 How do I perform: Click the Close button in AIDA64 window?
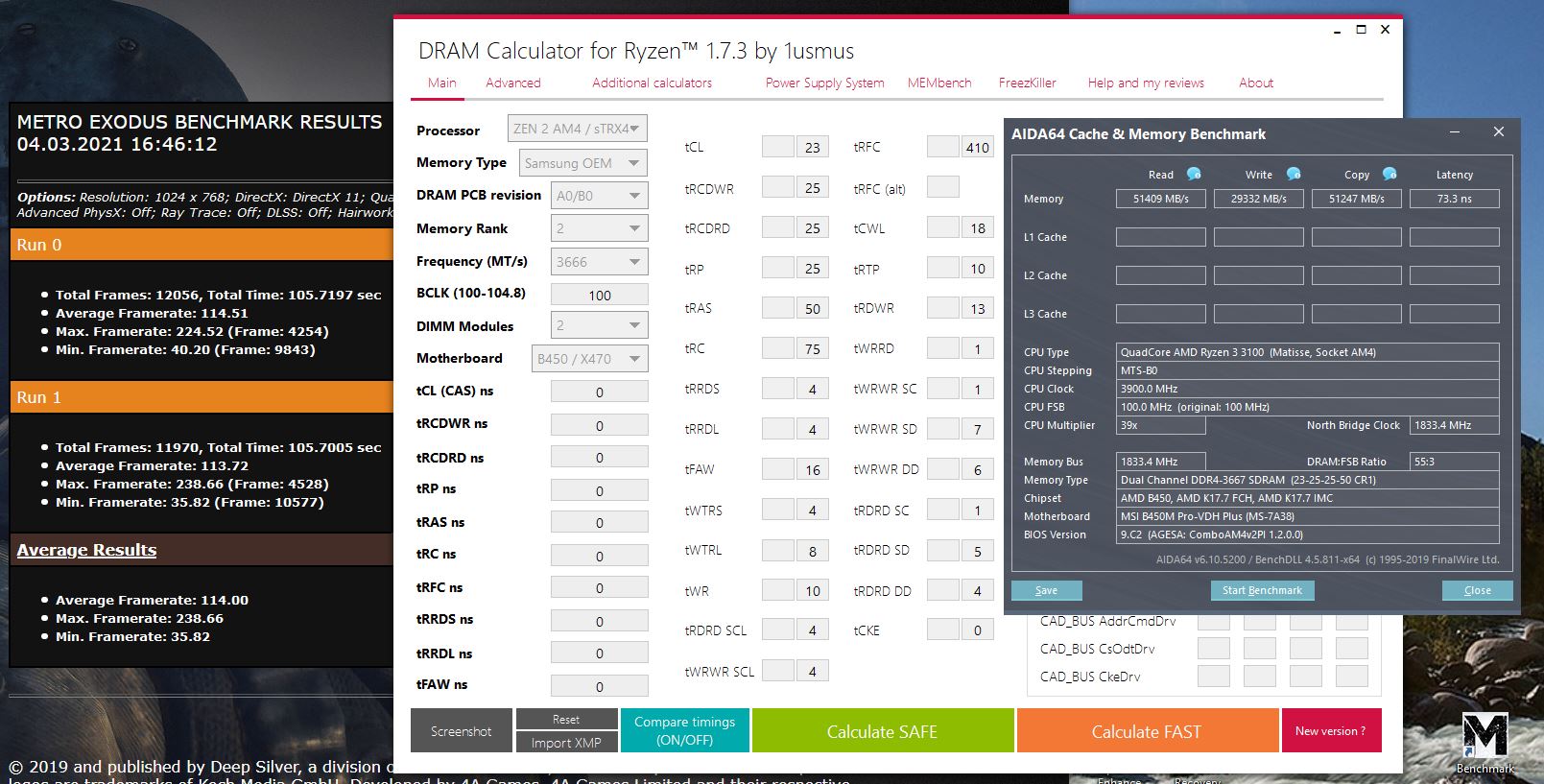pyautogui.click(x=1478, y=590)
